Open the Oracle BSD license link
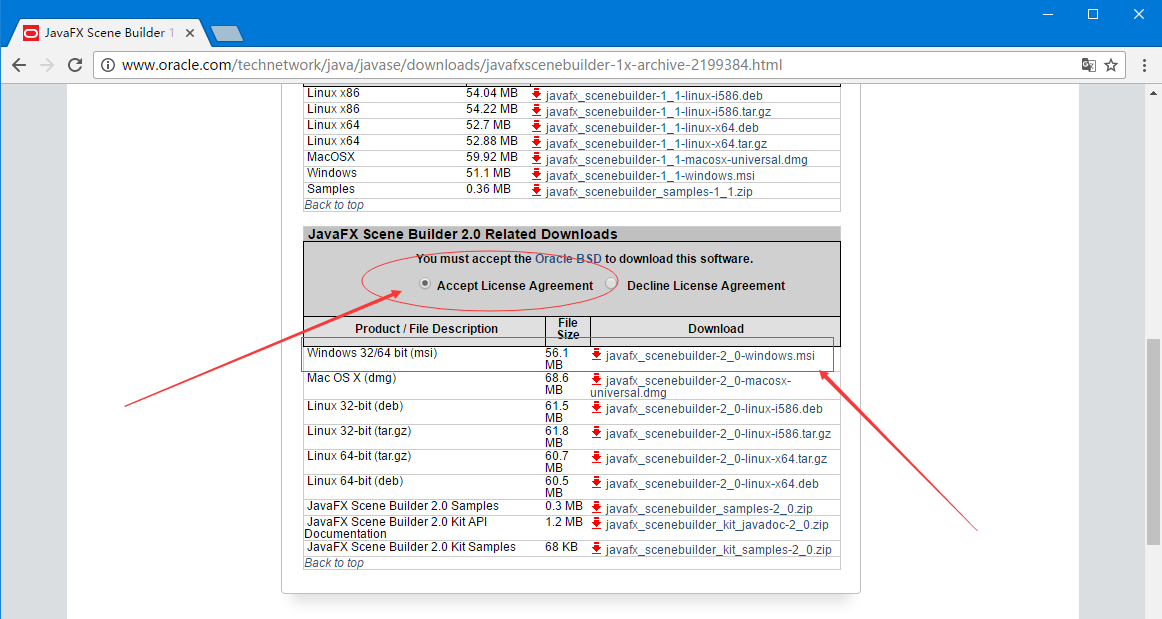The width and height of the screenshot is (1162, 619). [568, 259]
